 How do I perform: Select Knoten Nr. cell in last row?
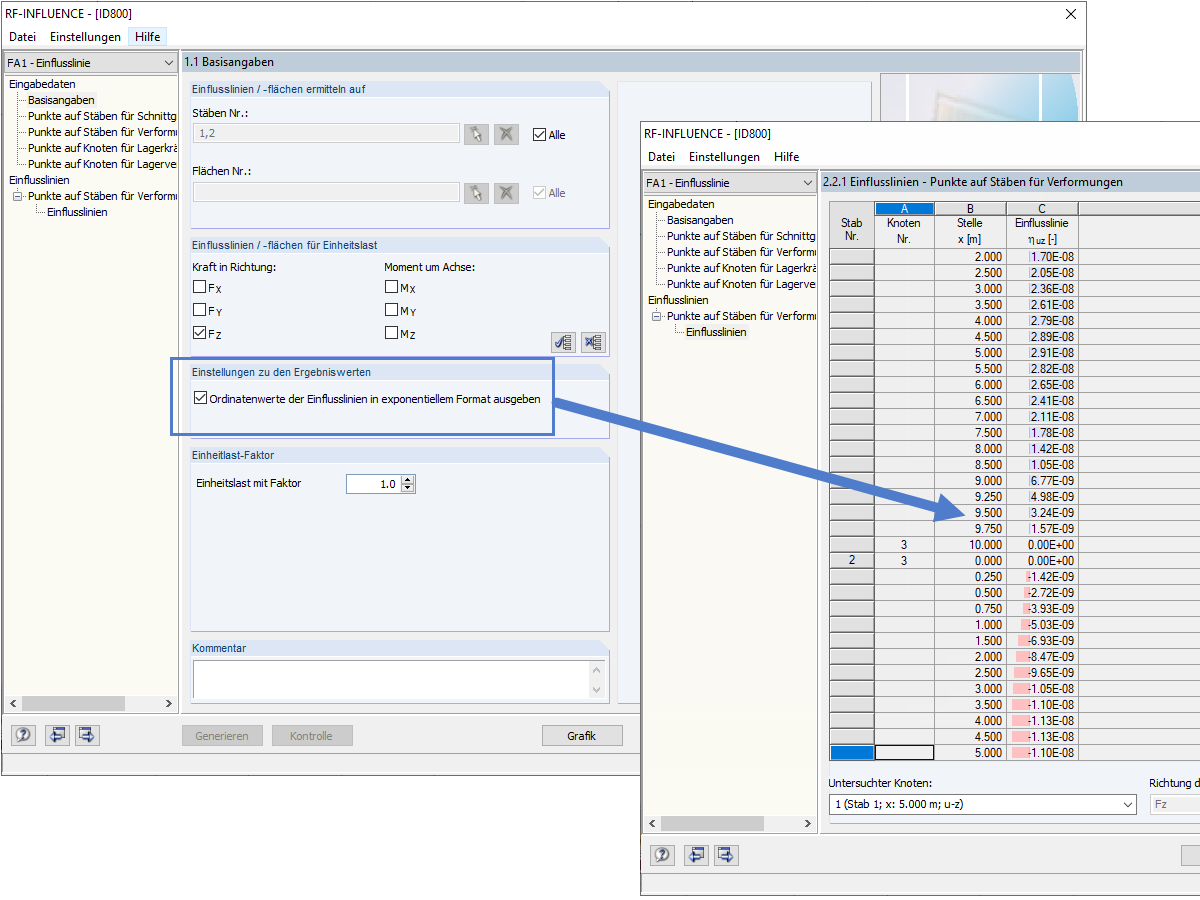coord(904,753)
